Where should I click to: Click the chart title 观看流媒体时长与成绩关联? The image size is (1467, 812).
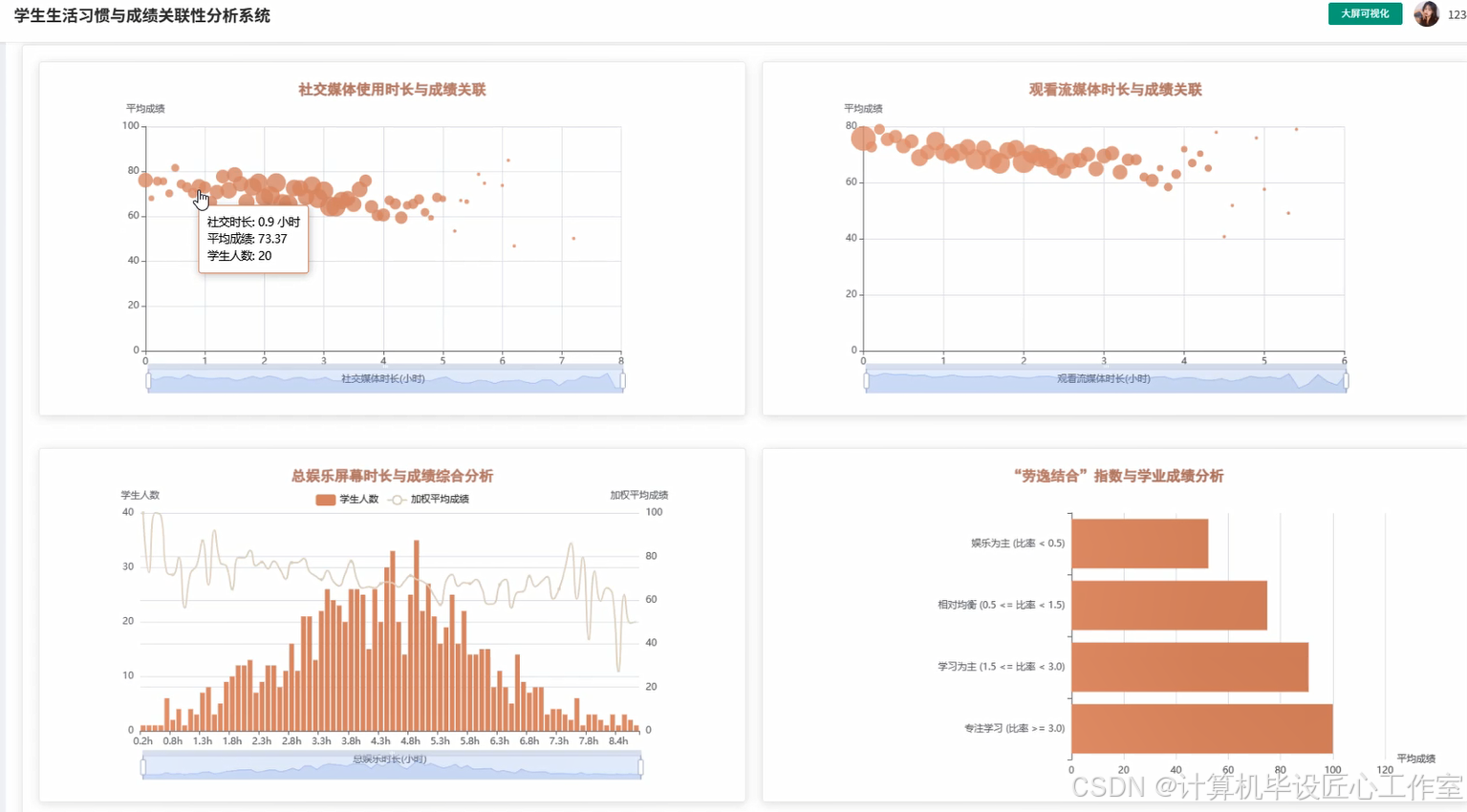click(x=1115, y=90)
